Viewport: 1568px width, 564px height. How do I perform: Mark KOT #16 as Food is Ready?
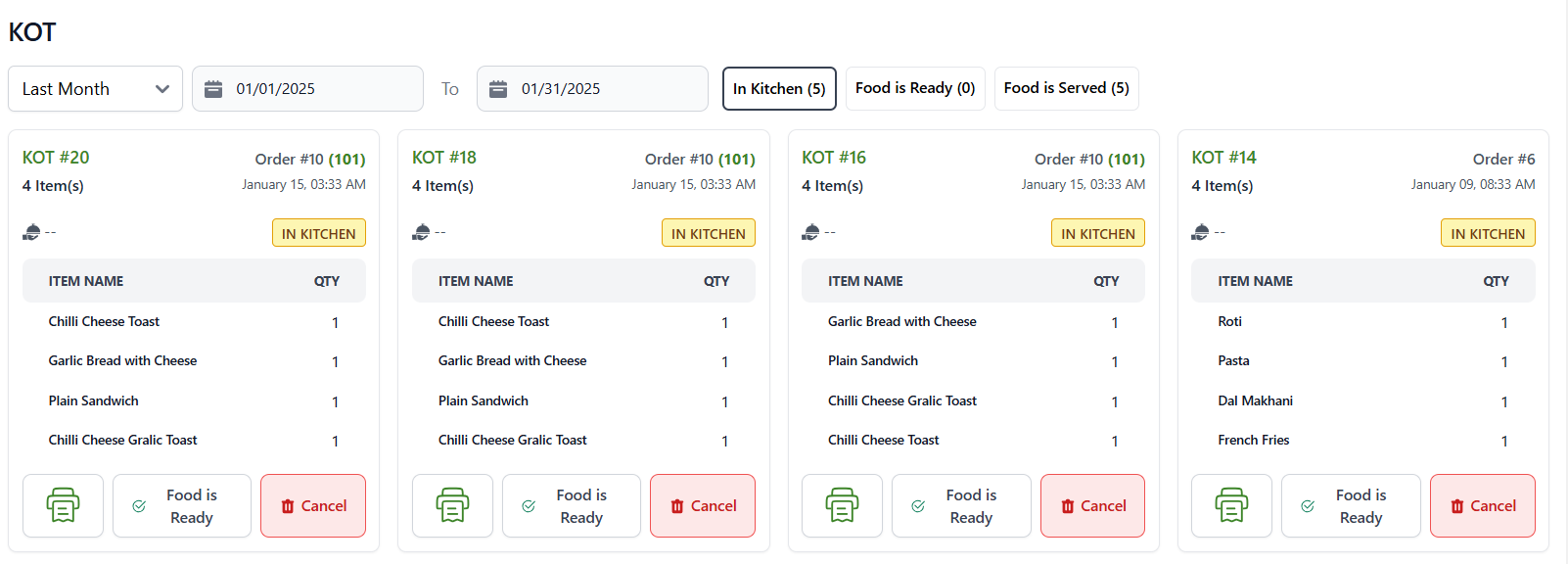[x=961, y=506]
